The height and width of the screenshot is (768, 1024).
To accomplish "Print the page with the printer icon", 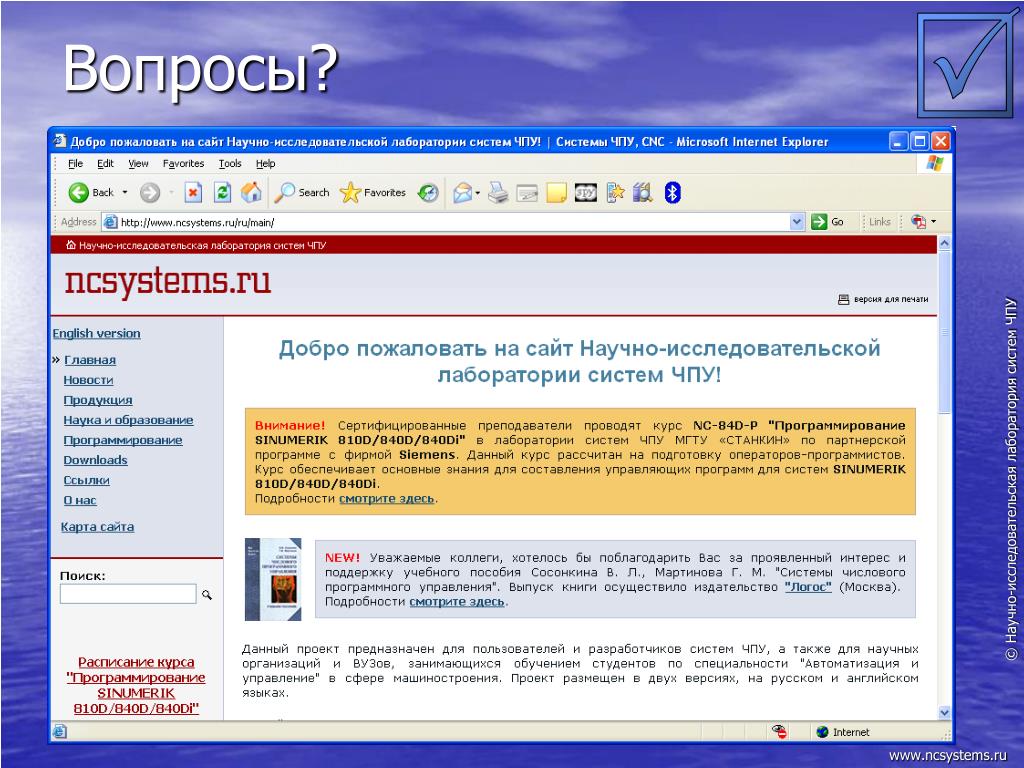I will point(498,193).
